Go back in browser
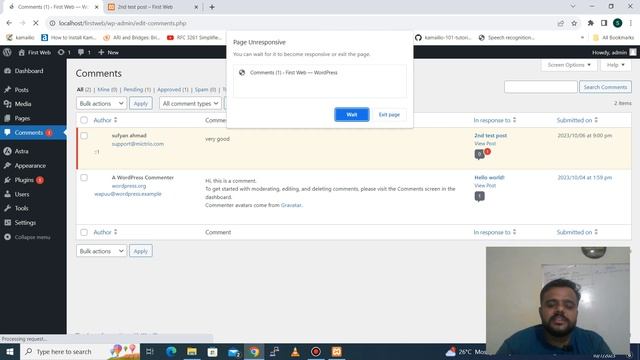Image resolution: width=640 pixels, height=360 pixels. (9, 23)
